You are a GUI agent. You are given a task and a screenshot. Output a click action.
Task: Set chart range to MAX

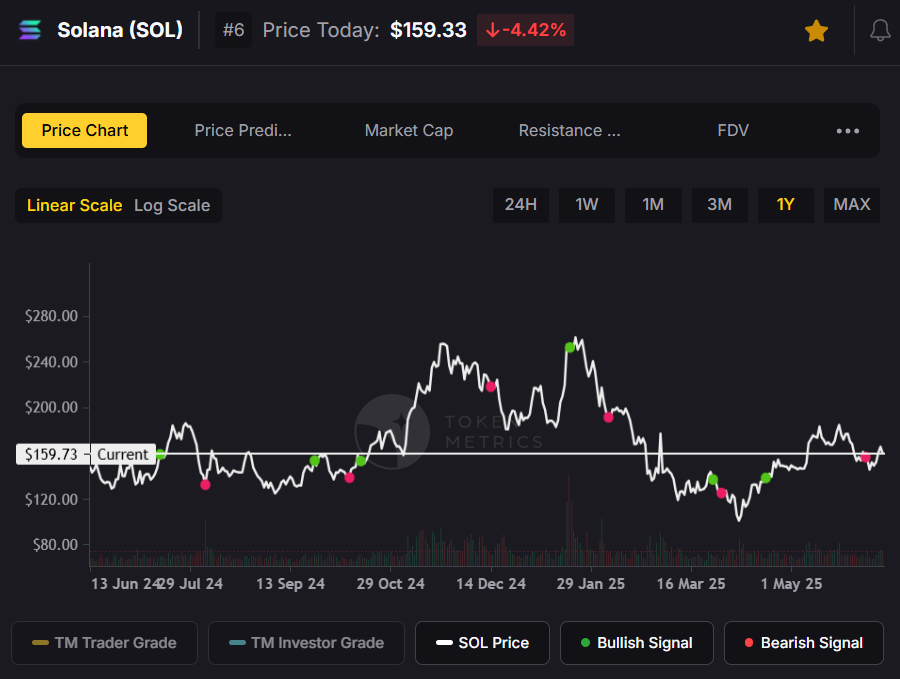852,204
